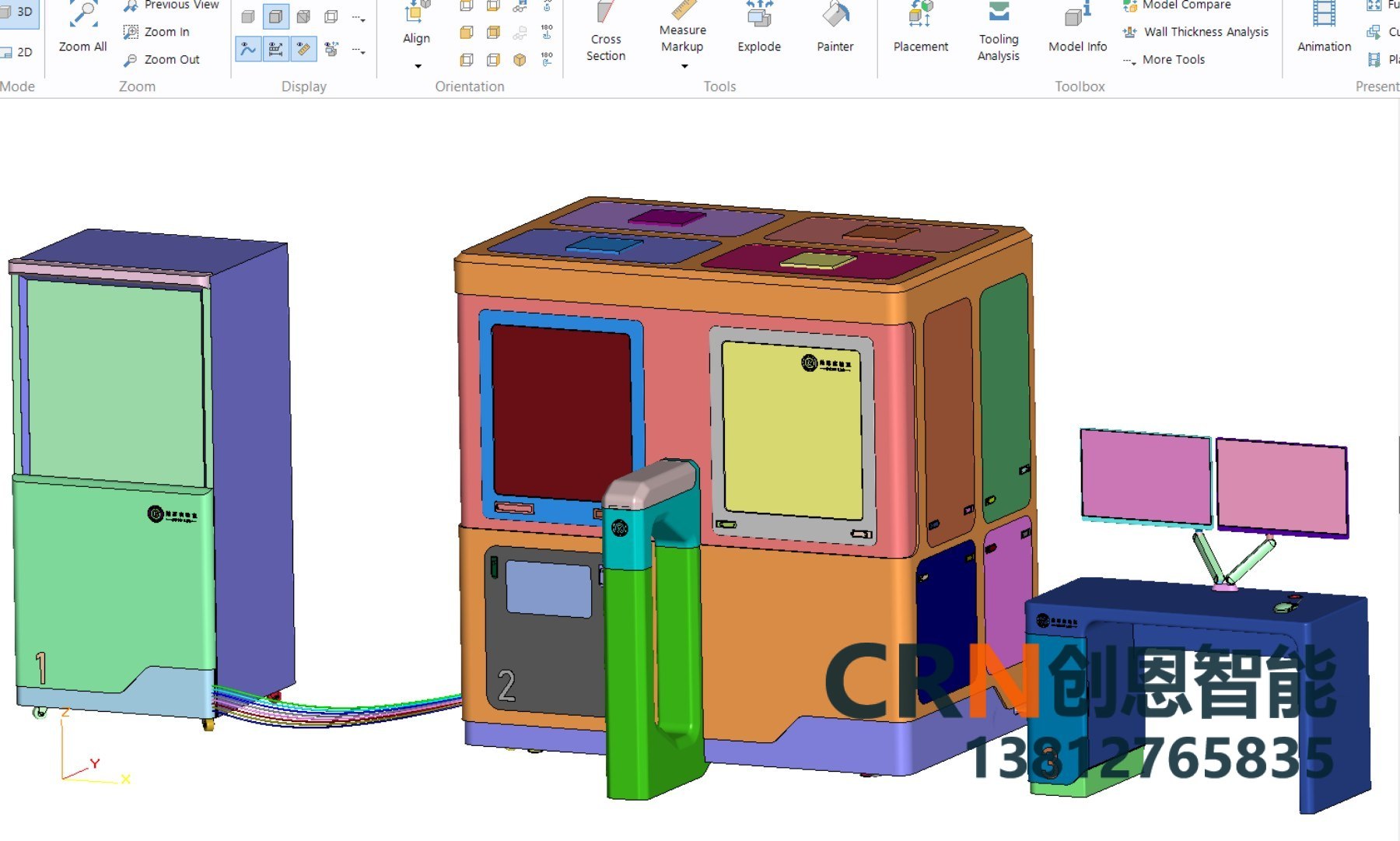This screenshot has height=841, width=1400.
Task: Toggle dimension visibility display option
Action: 276,49
